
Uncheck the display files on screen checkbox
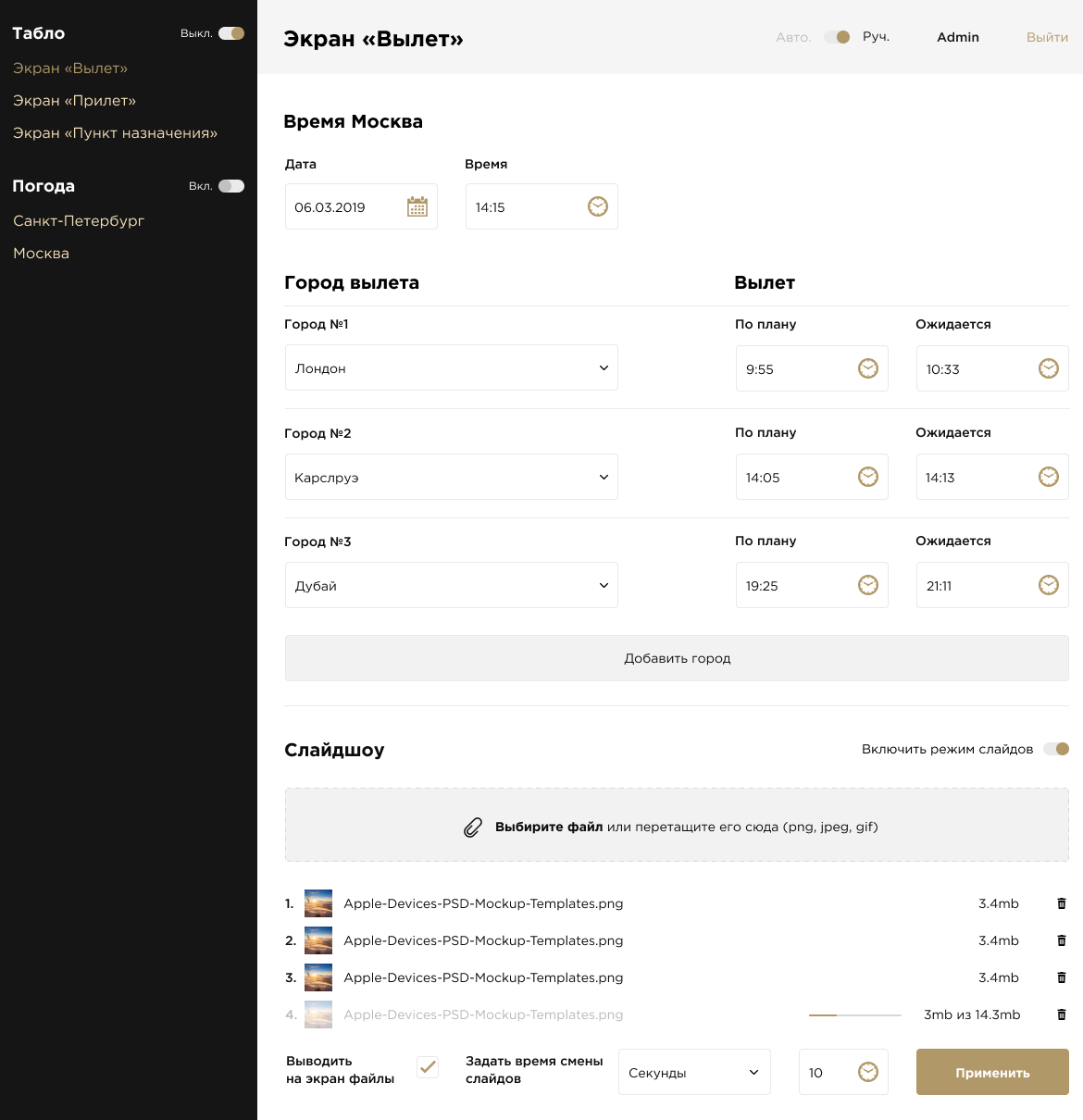pyautogui.click(x=428, y=1067)
